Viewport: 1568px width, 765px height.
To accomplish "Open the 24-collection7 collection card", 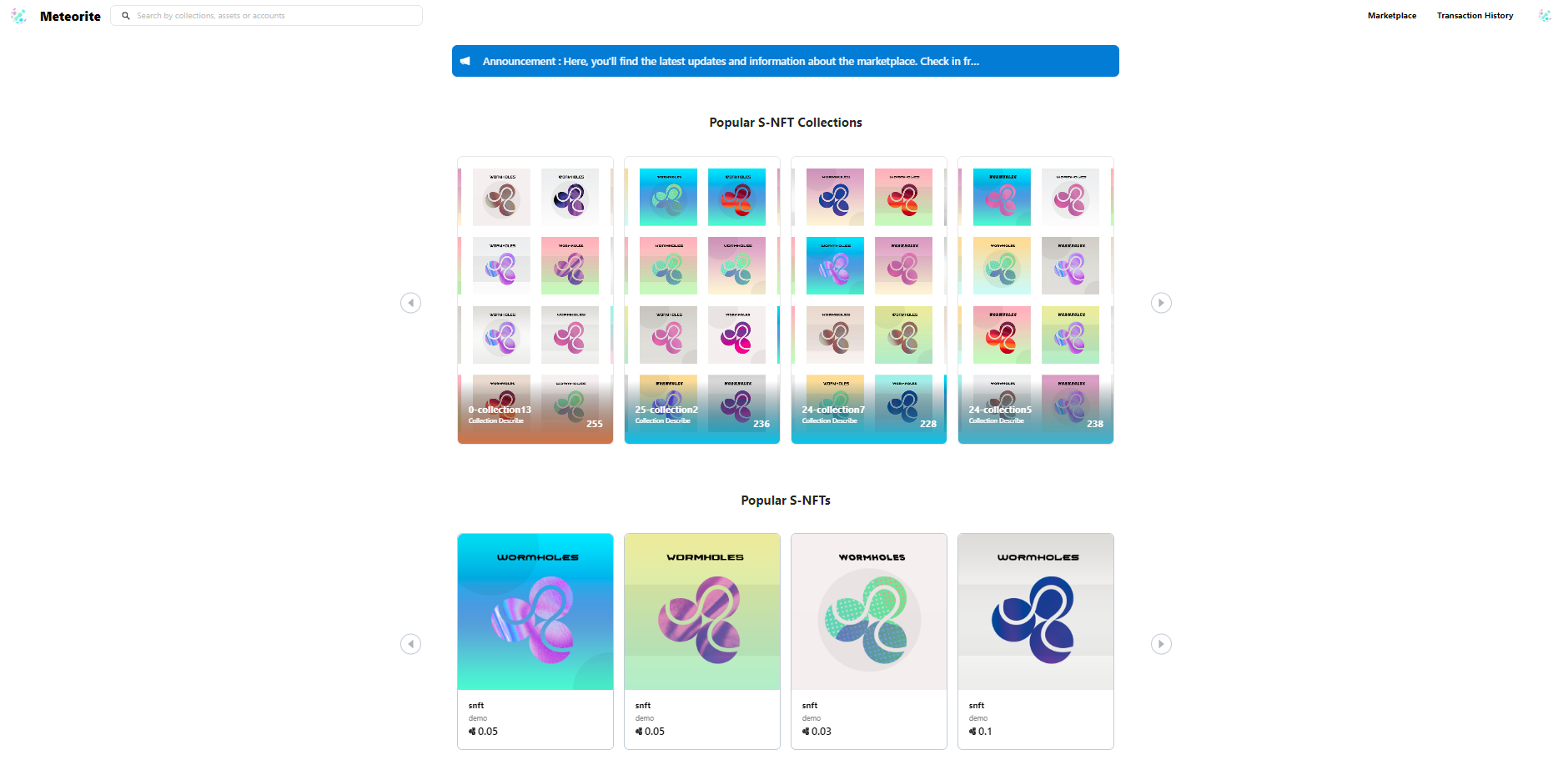I will pos(869,300).
